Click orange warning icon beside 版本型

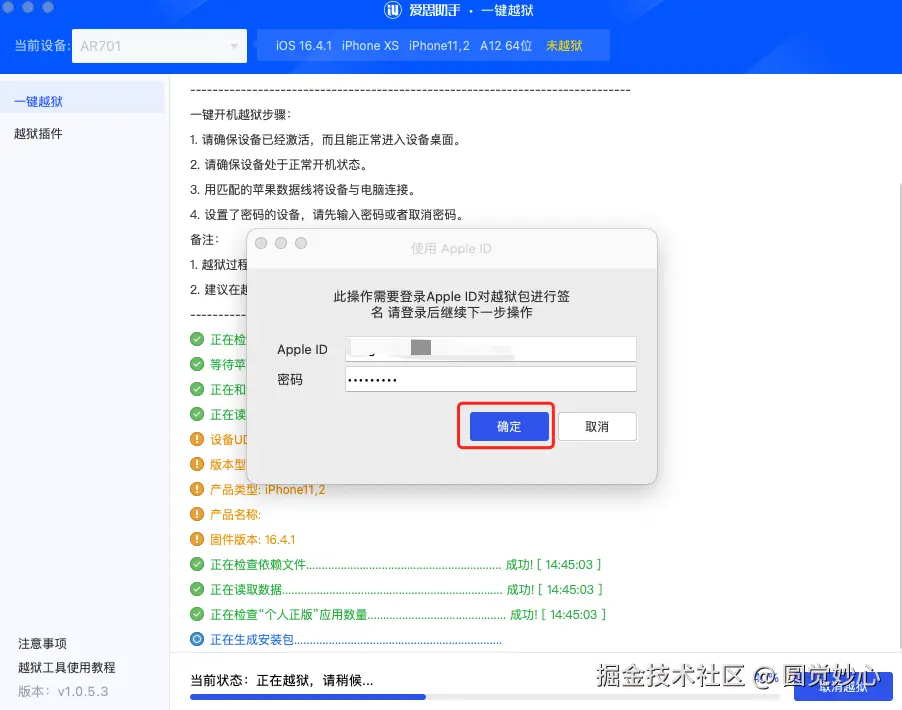[x=197, y=464]
